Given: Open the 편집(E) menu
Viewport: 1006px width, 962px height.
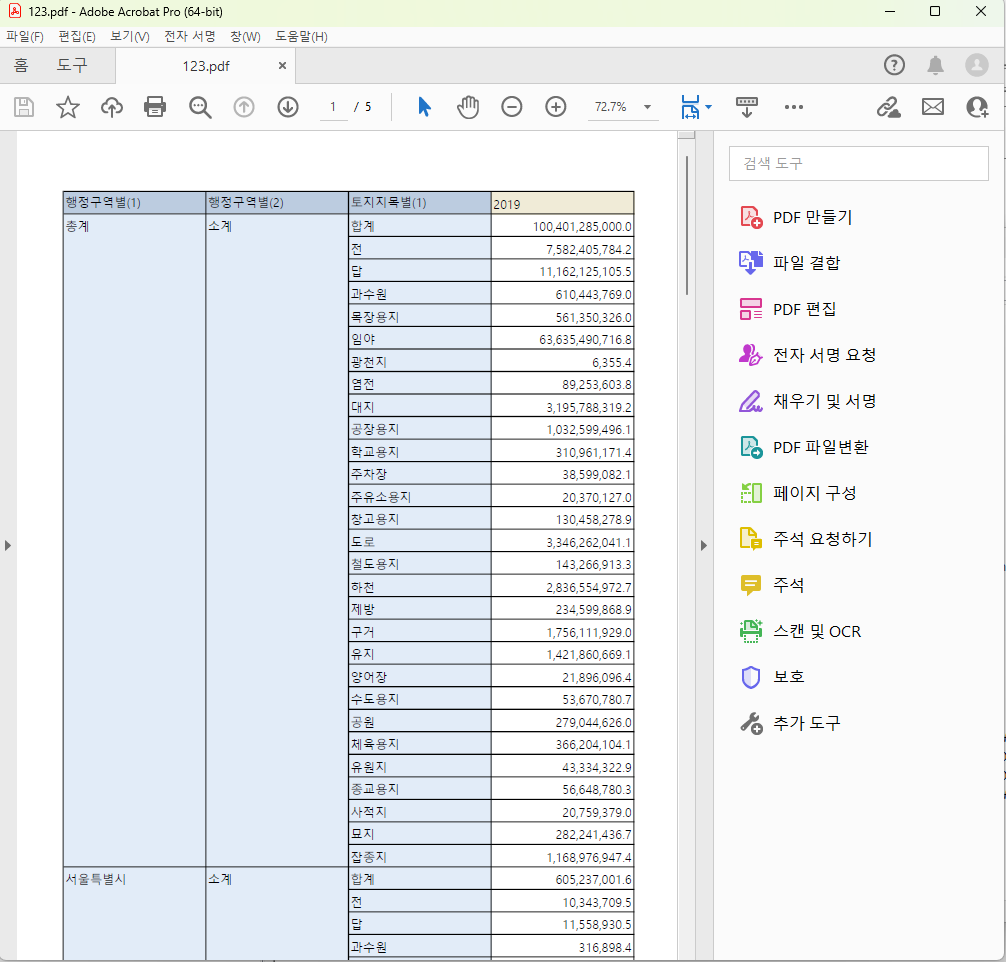Looking at the screenshot, I should [x=77, y=37].
